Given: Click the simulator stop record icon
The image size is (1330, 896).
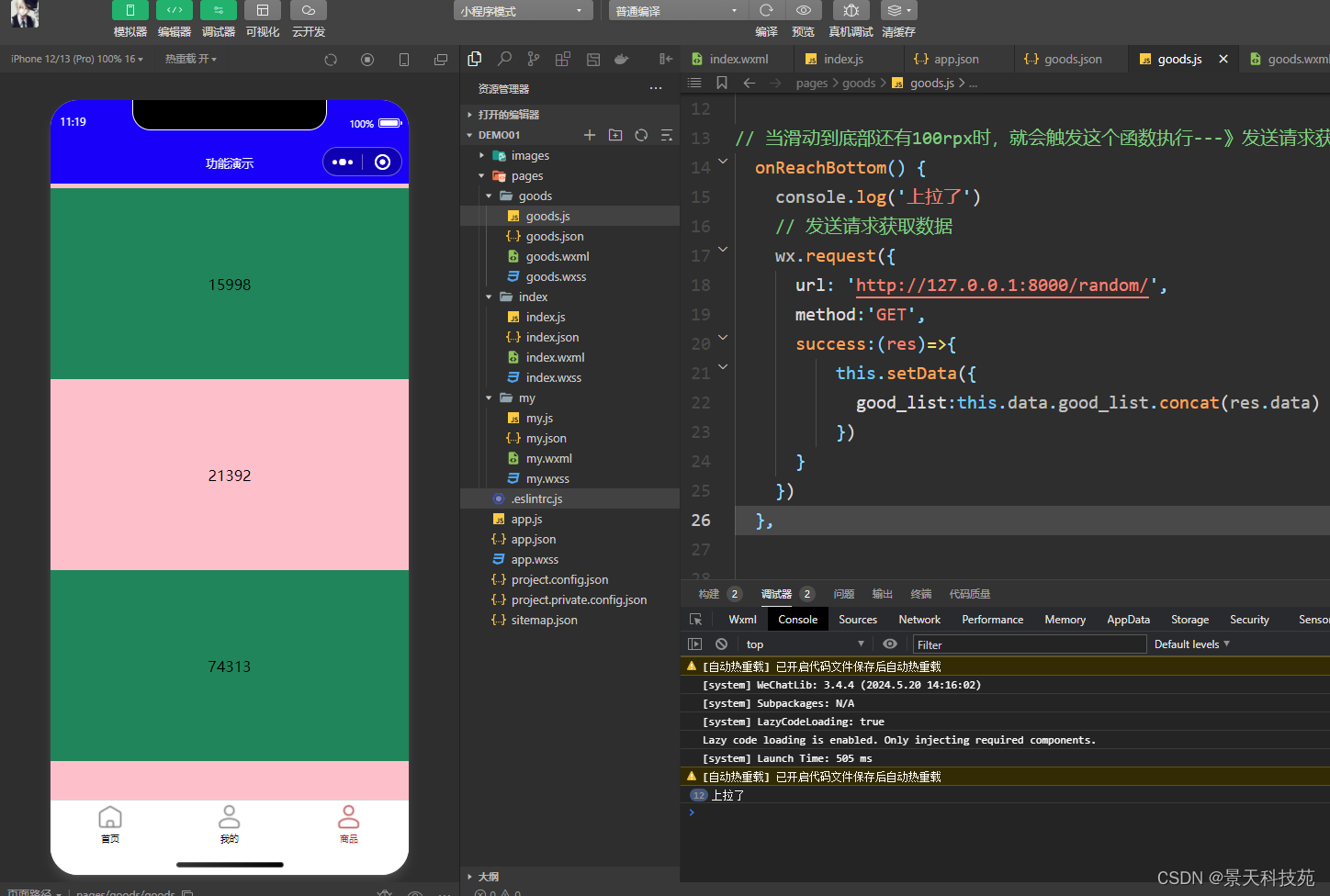Looking at the screenshot, I should point(367,60).
